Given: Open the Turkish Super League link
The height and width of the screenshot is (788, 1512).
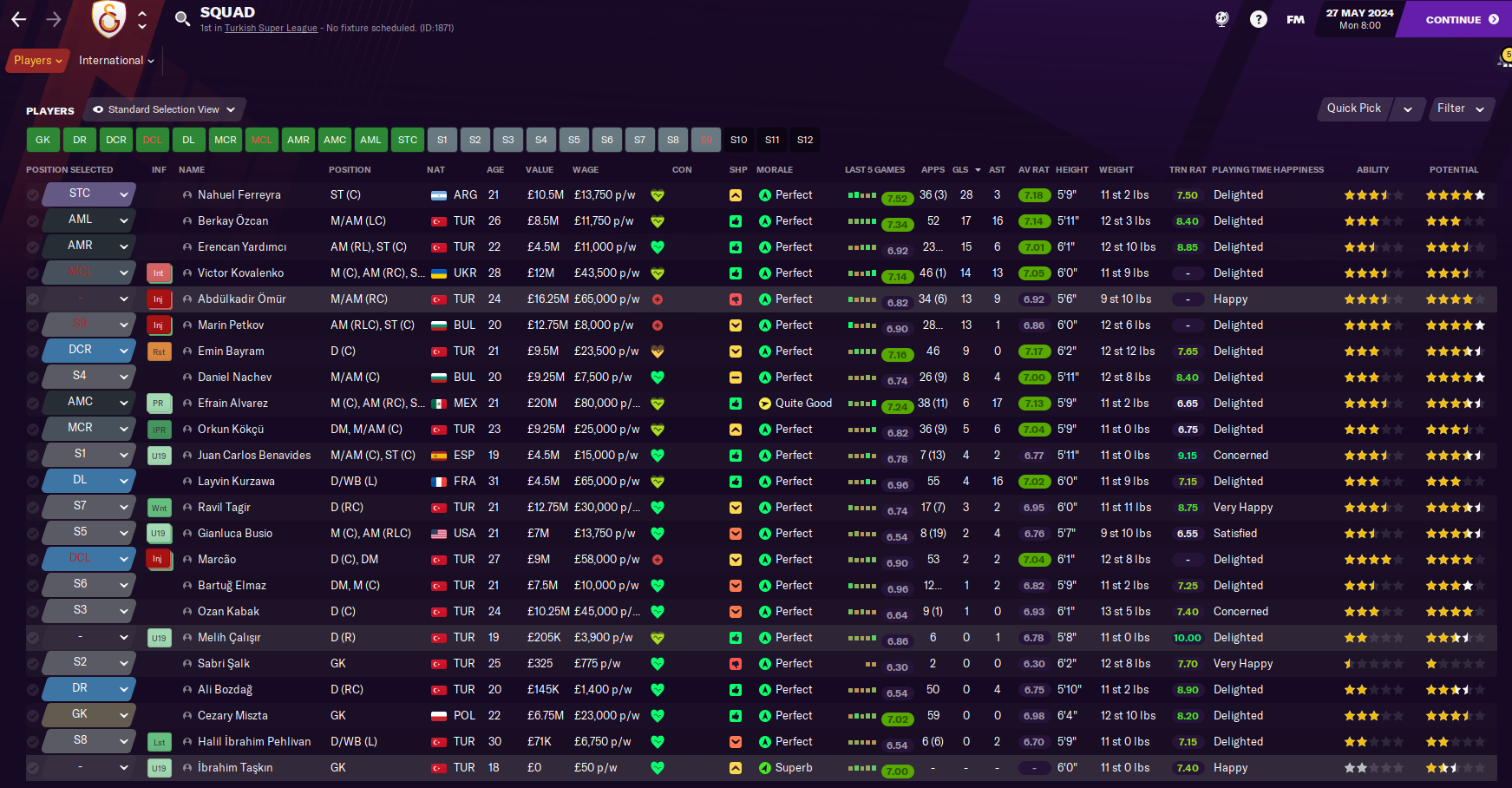Looking at the screenshot, I should click(x=271, y=29).
